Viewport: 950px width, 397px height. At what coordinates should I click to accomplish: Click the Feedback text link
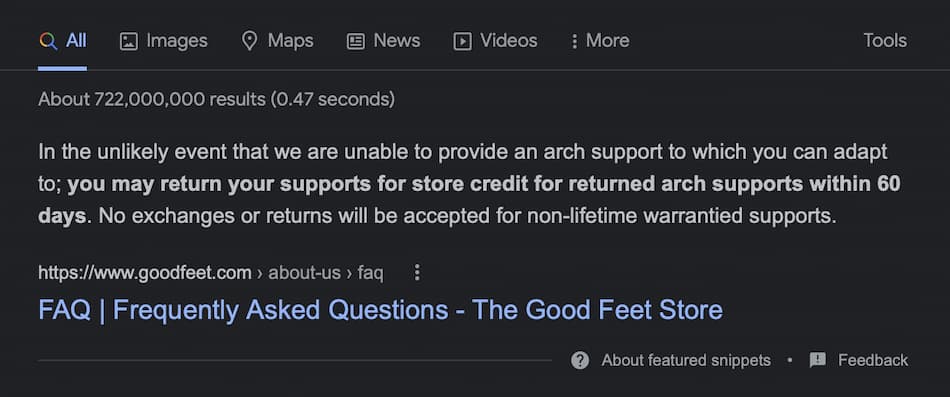[x=873, y=360]
